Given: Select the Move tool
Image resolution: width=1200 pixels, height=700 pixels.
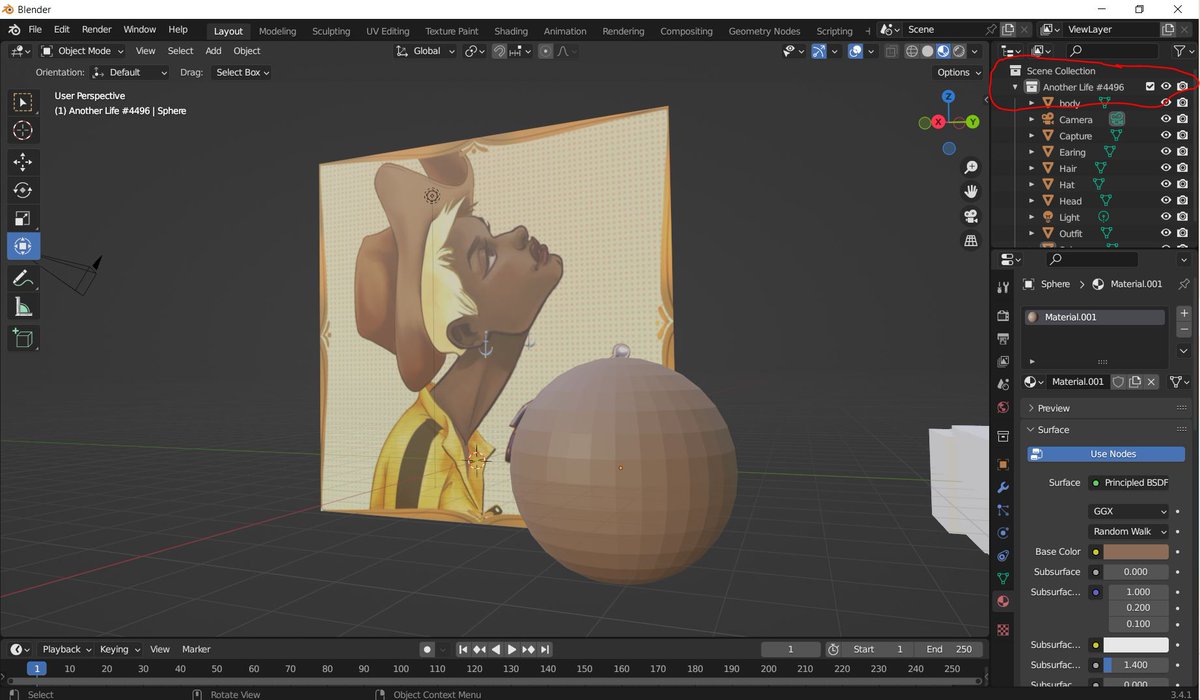Looking at the screenshot, I should (x=23, y=162).
